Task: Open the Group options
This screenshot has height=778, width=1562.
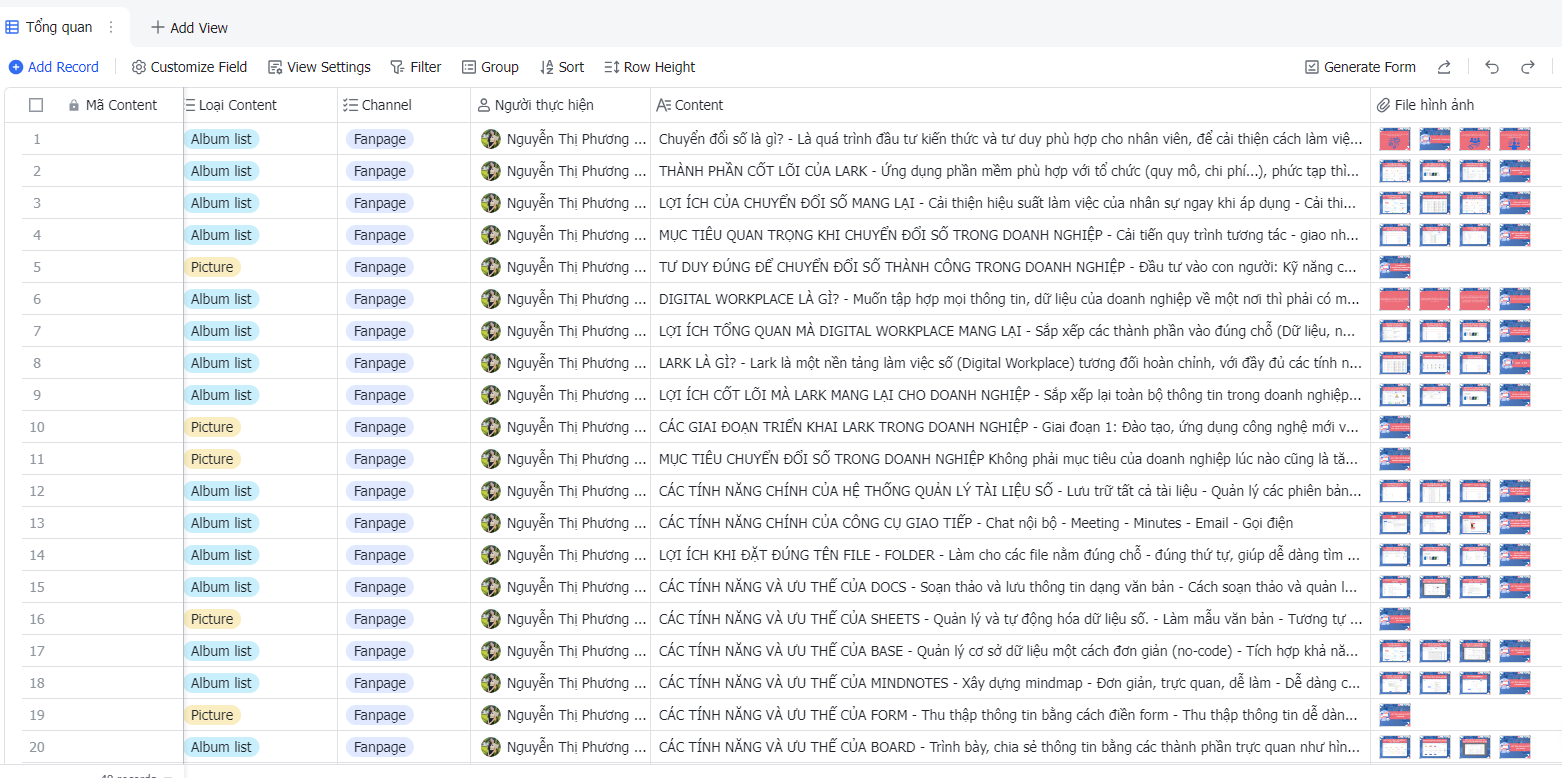Action: 490,67
